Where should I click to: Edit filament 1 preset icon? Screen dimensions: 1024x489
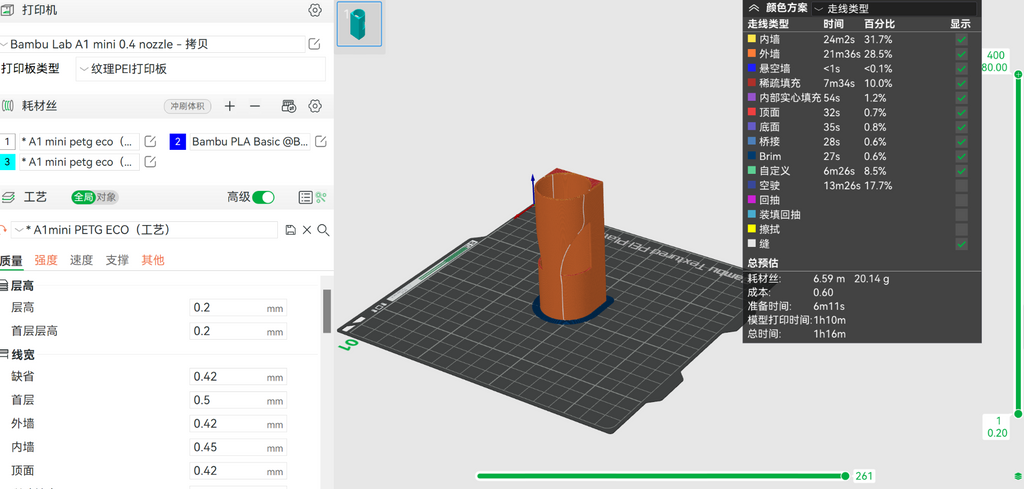coord(150,142)
